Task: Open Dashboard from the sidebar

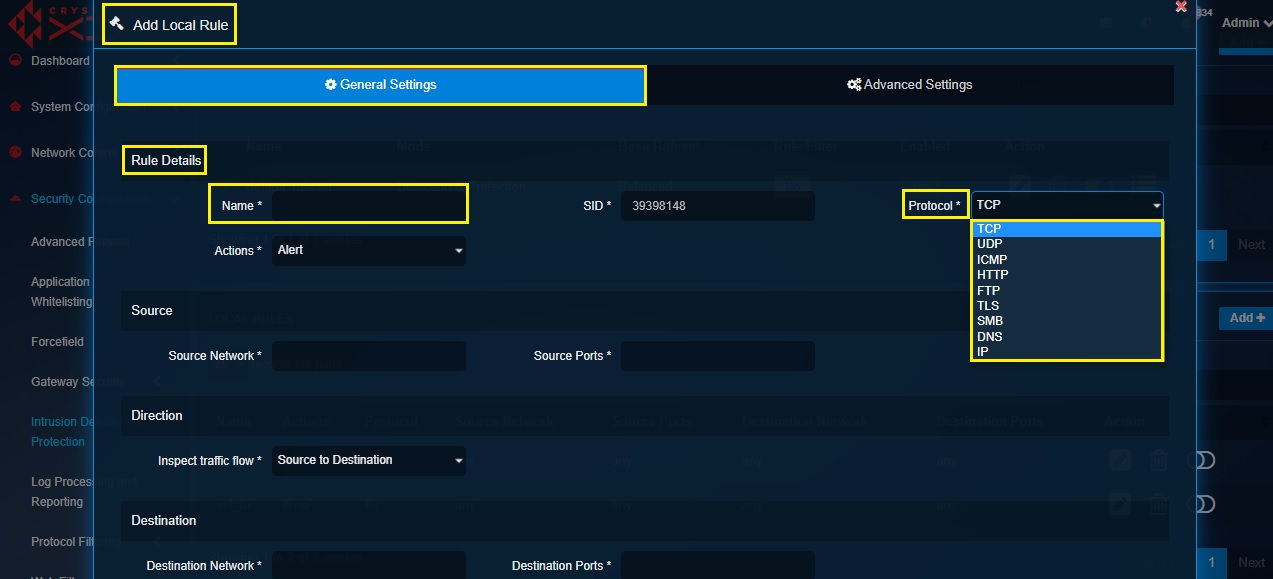Action: 59,61
